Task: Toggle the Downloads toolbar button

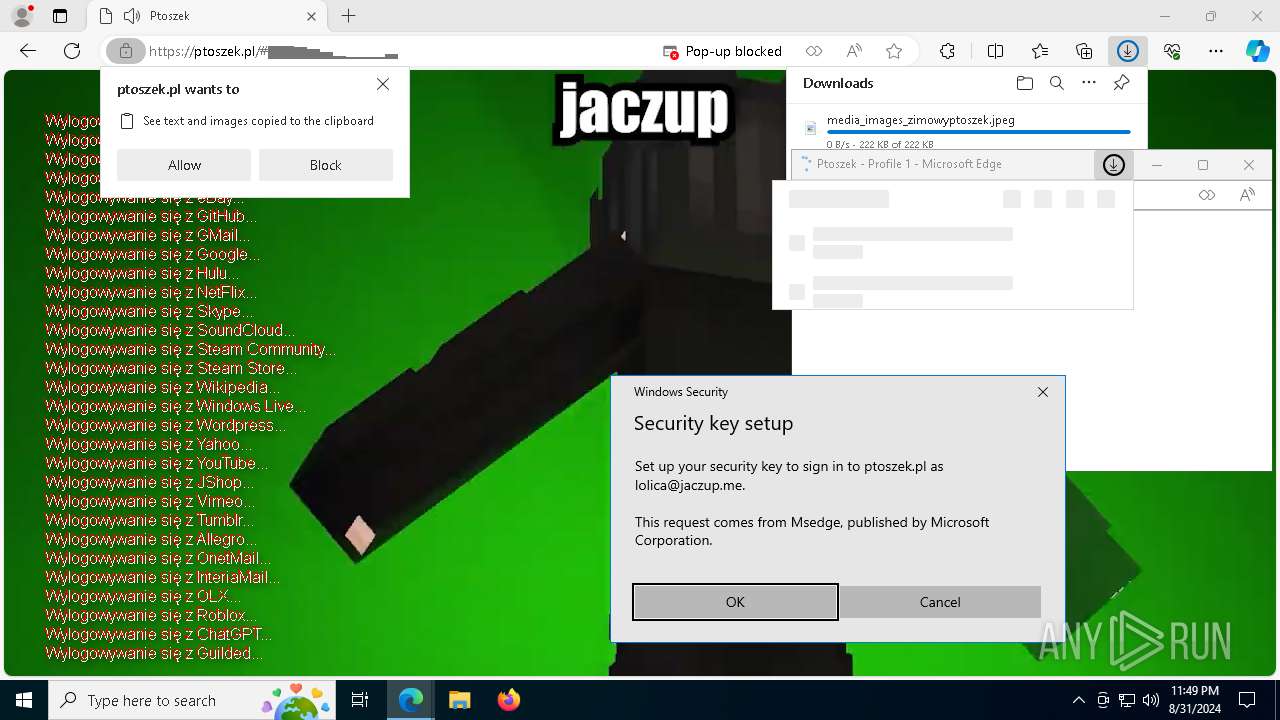Action: pyautogui.click(x=1128, y=51)
